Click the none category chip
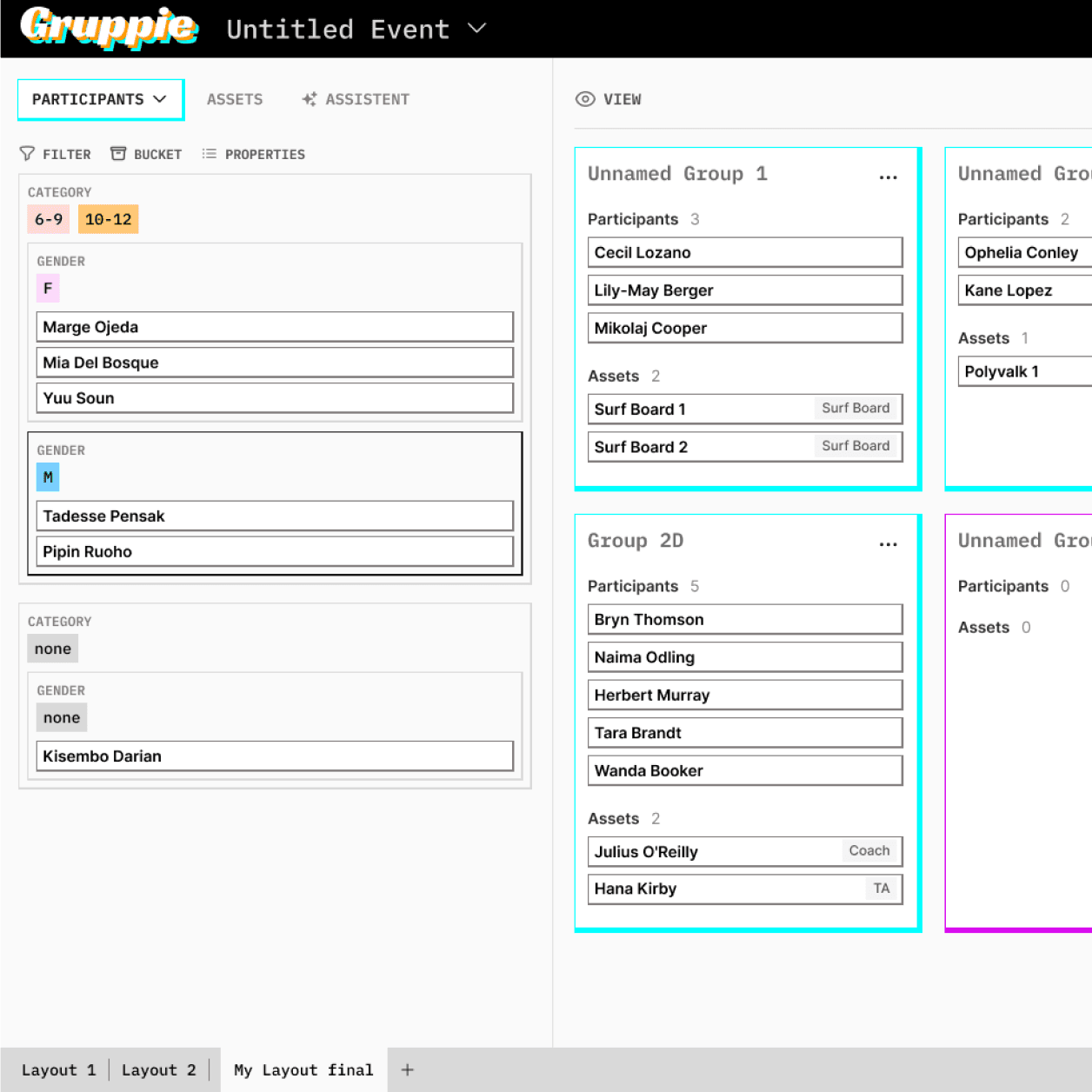Image resolution: width=1092 pixels, height=1092 pixels. tap(52, 648)
